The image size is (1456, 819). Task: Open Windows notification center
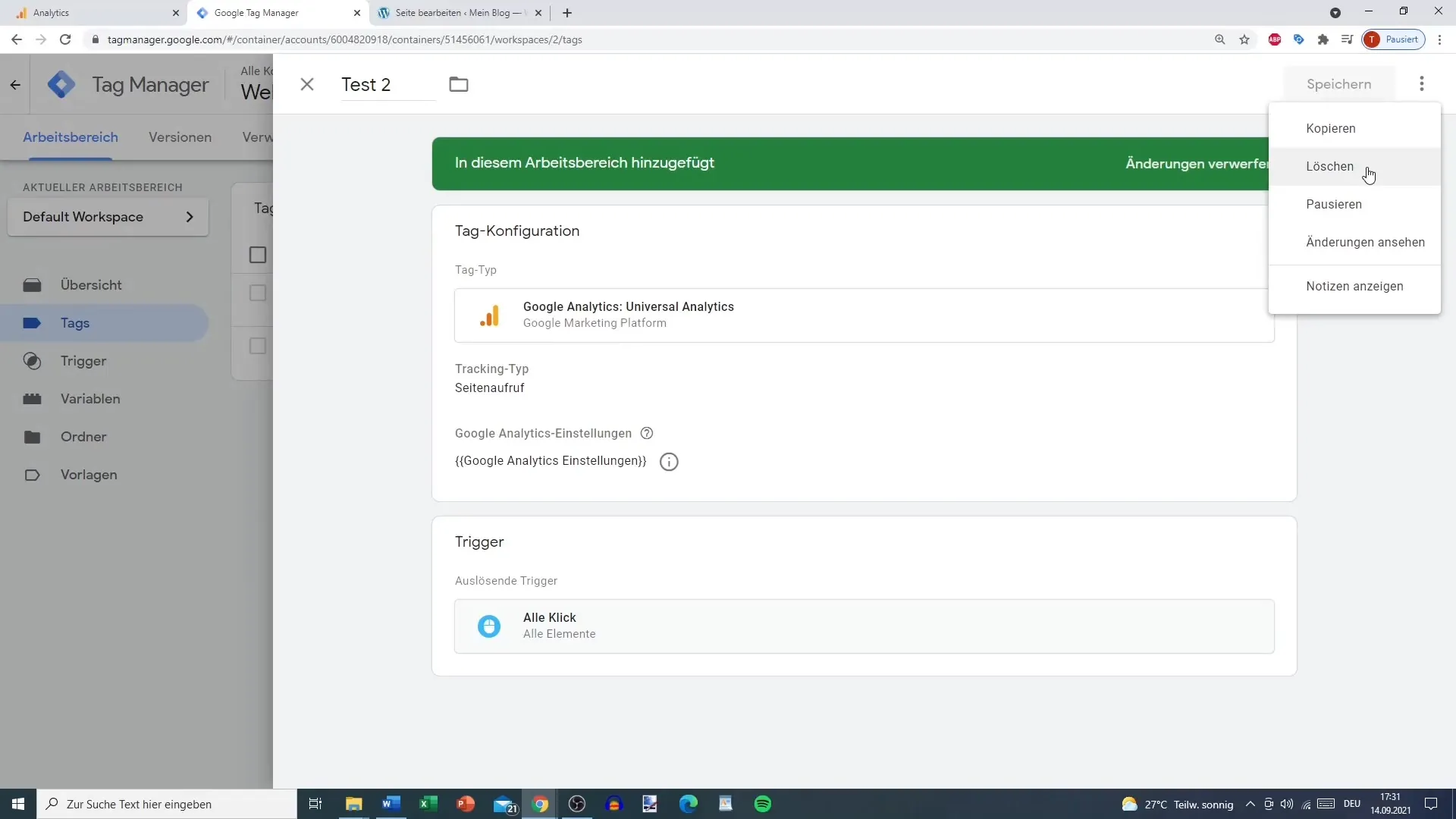point(1431,804)
